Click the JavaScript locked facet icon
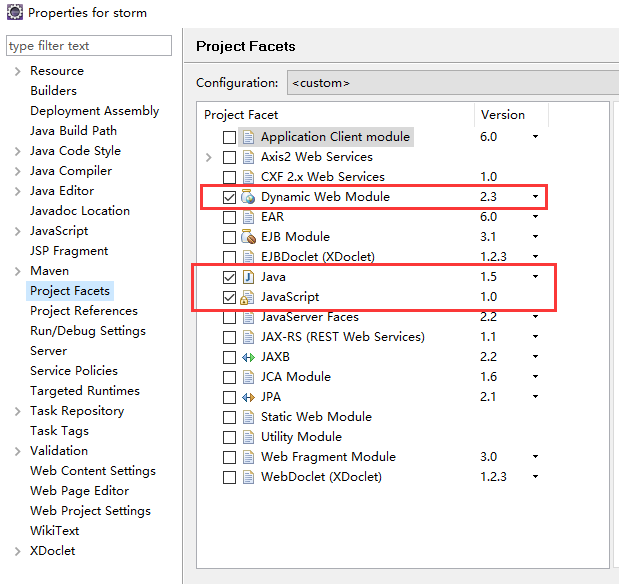Viewport: 619px width, 584px height. coord(247,297)
